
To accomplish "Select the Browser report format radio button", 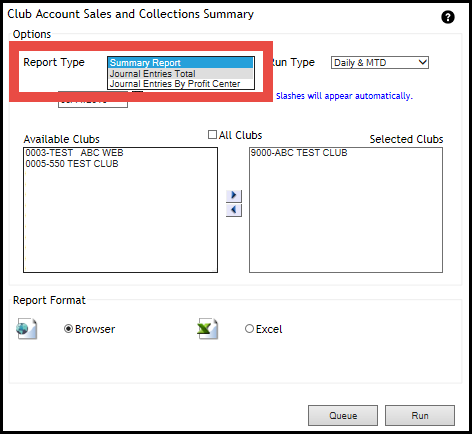I will 68,329.
